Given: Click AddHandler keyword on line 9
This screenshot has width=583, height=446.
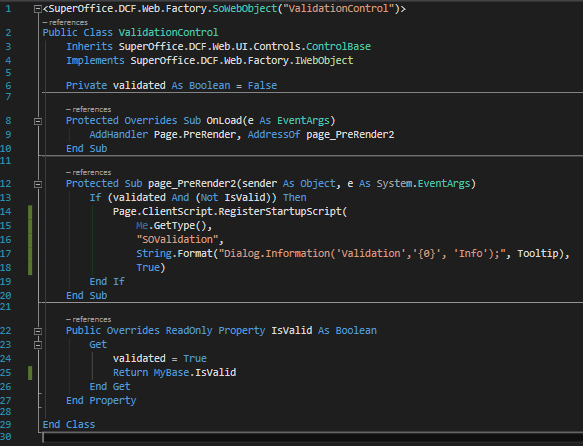Looking at the screenshot, I should tap(119, 135).
